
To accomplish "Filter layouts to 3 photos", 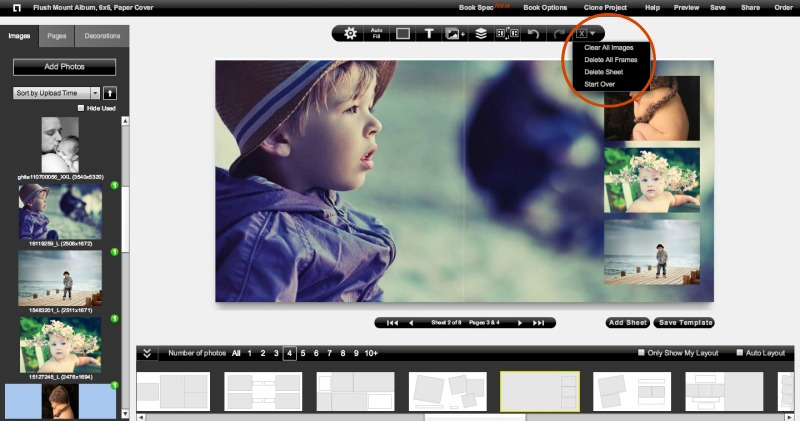I will (276, 353).
